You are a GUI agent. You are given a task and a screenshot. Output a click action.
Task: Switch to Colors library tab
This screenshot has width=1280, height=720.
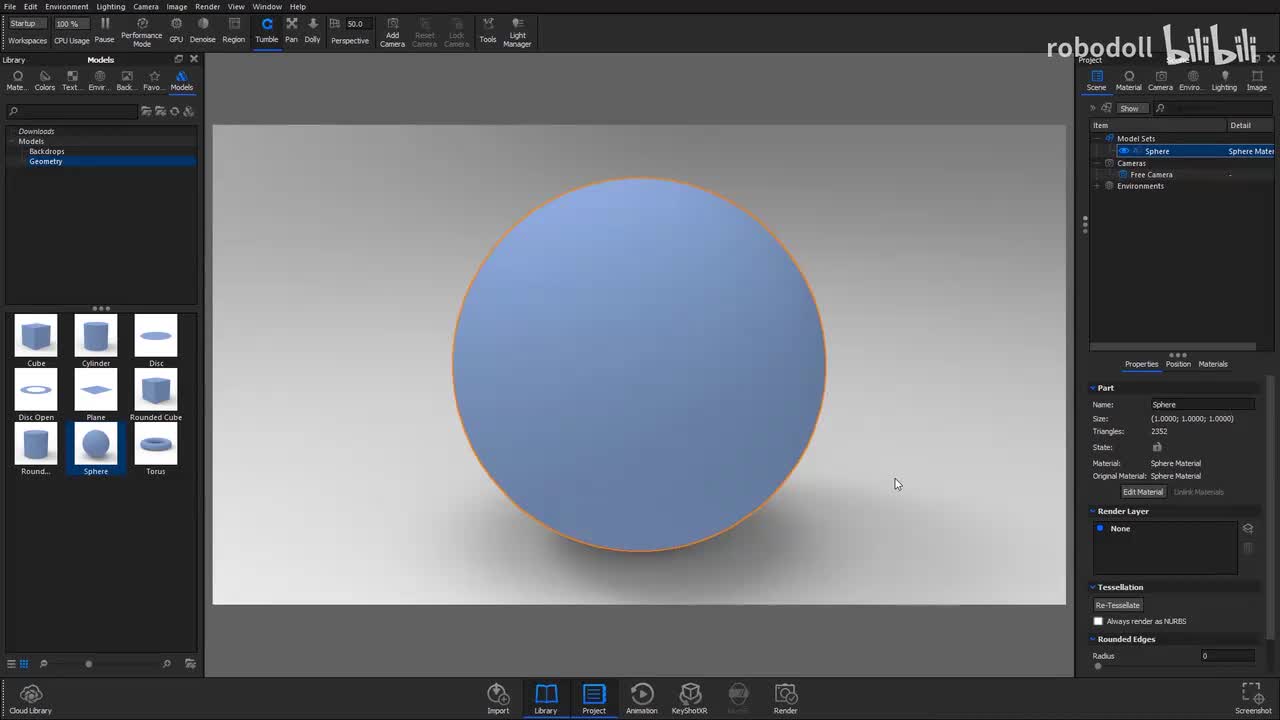point(45,81)
